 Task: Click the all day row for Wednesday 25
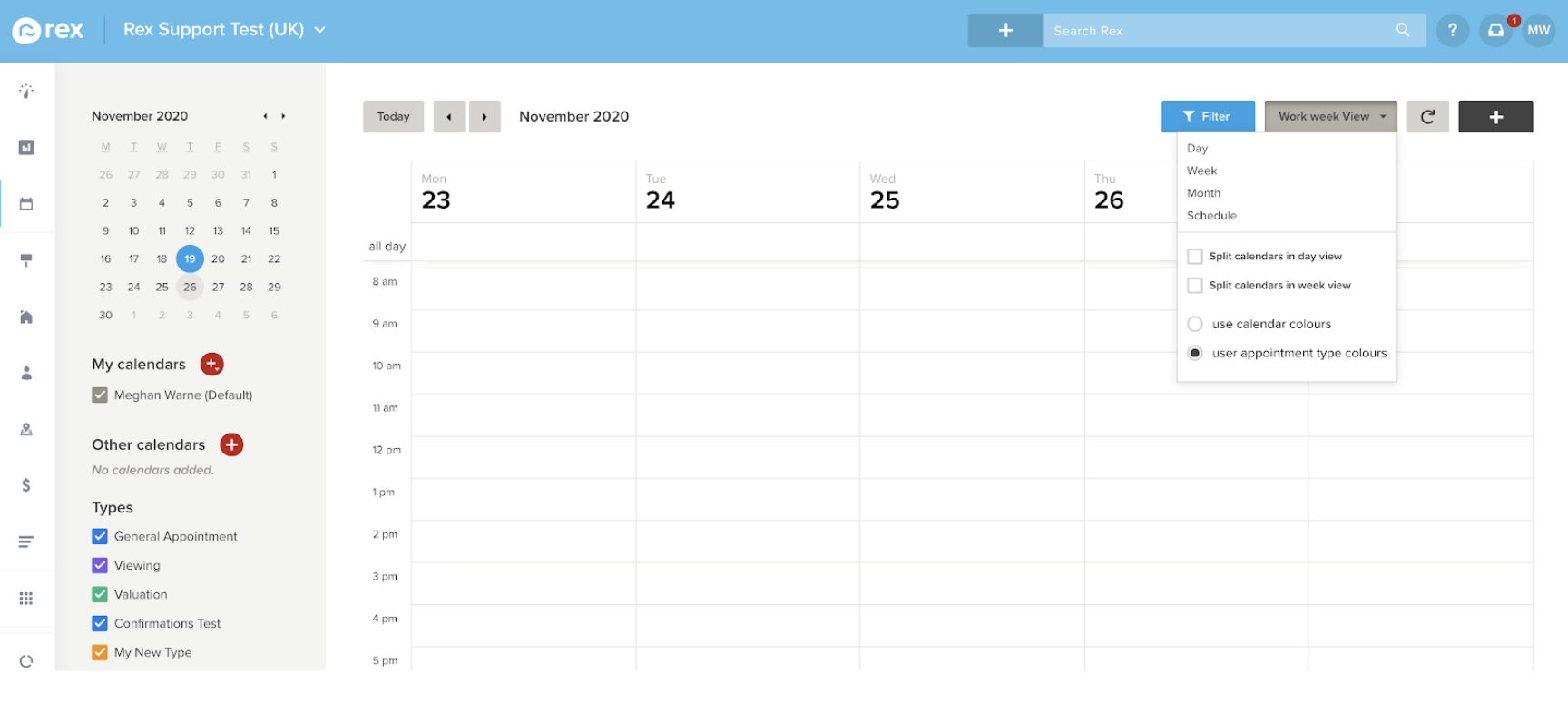click(972, 242)
